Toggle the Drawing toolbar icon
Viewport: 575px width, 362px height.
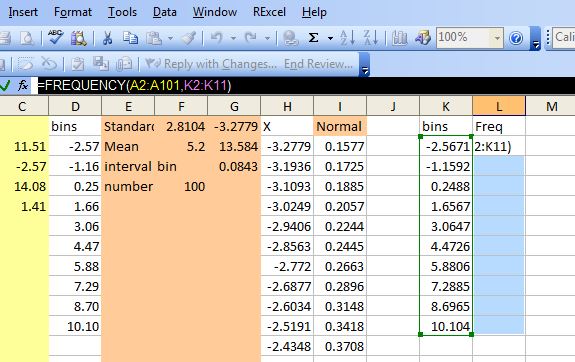(422, 38)
